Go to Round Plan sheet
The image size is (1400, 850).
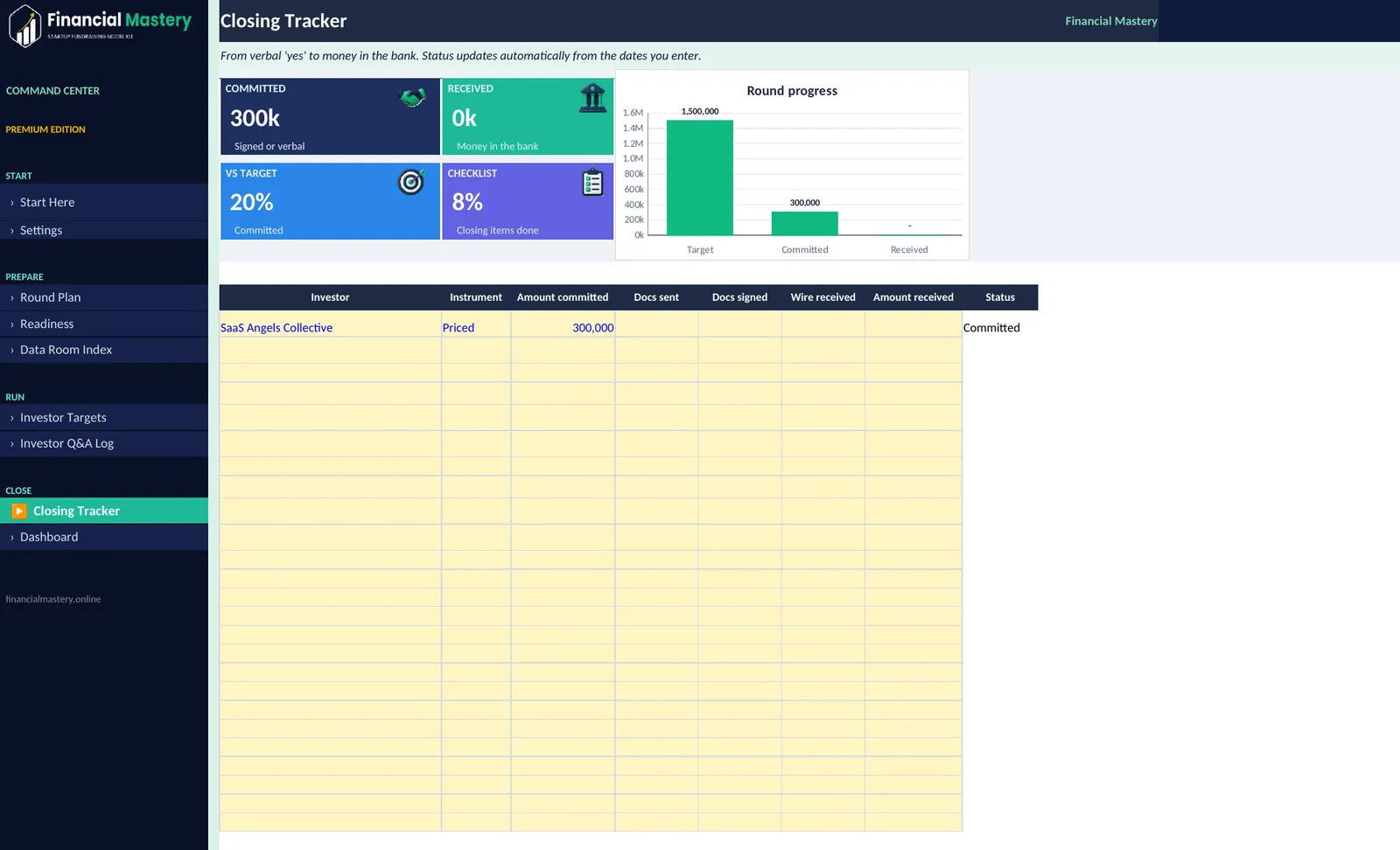click(104, 298)
